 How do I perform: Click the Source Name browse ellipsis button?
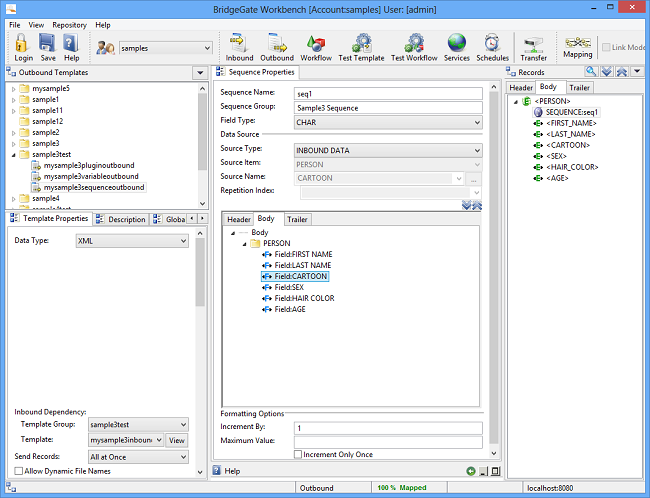point(473,179)
